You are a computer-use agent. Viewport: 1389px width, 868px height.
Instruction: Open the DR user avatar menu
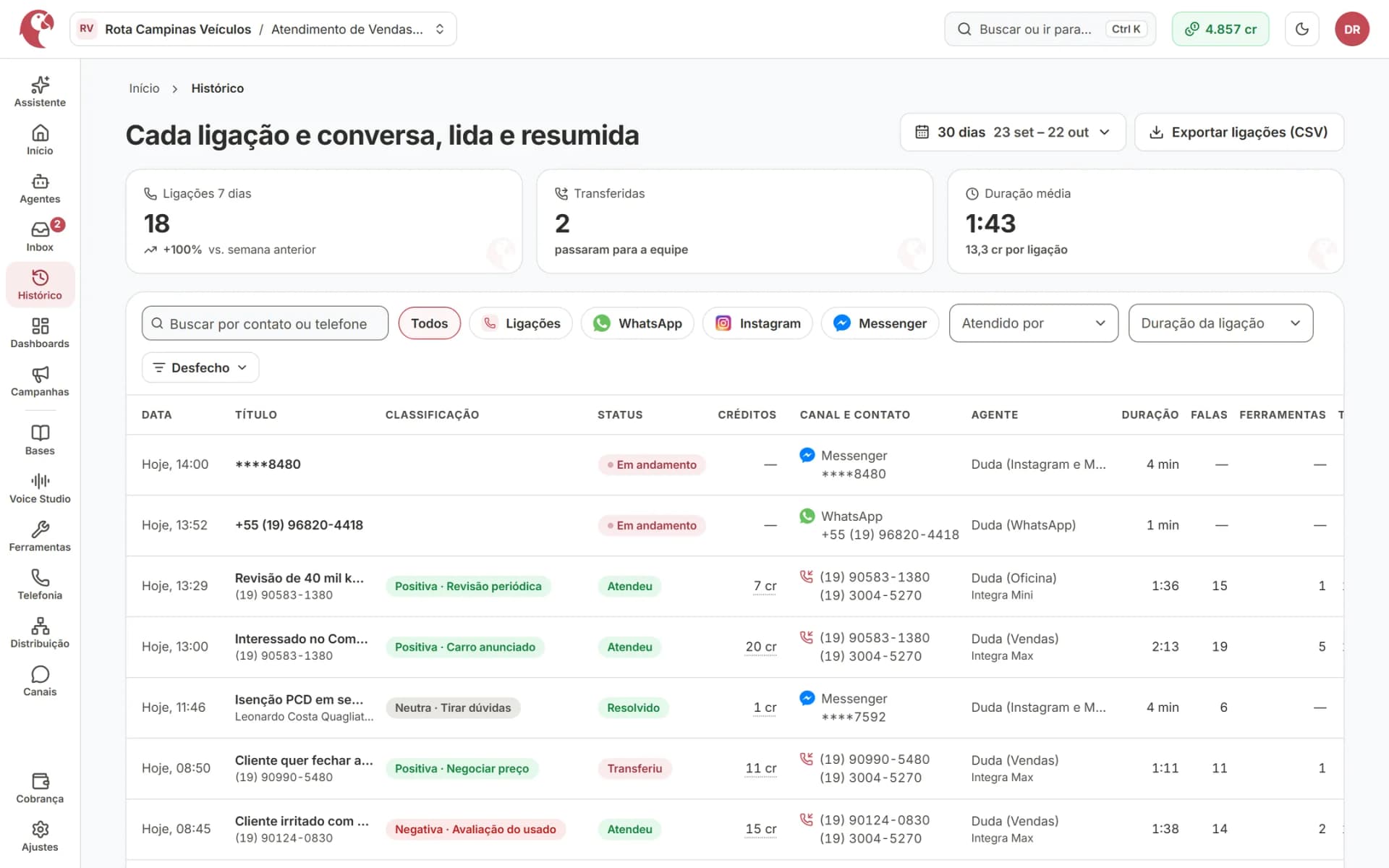click(1352, 29)
